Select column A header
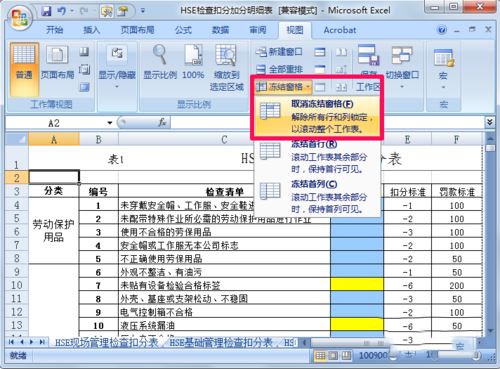This screenshot has width=500, height=369. point(54,139)
